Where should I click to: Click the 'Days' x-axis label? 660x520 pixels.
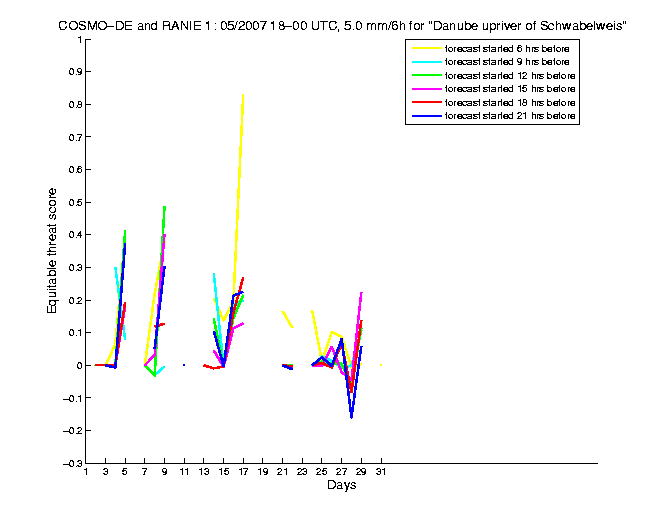click(341, 486)
